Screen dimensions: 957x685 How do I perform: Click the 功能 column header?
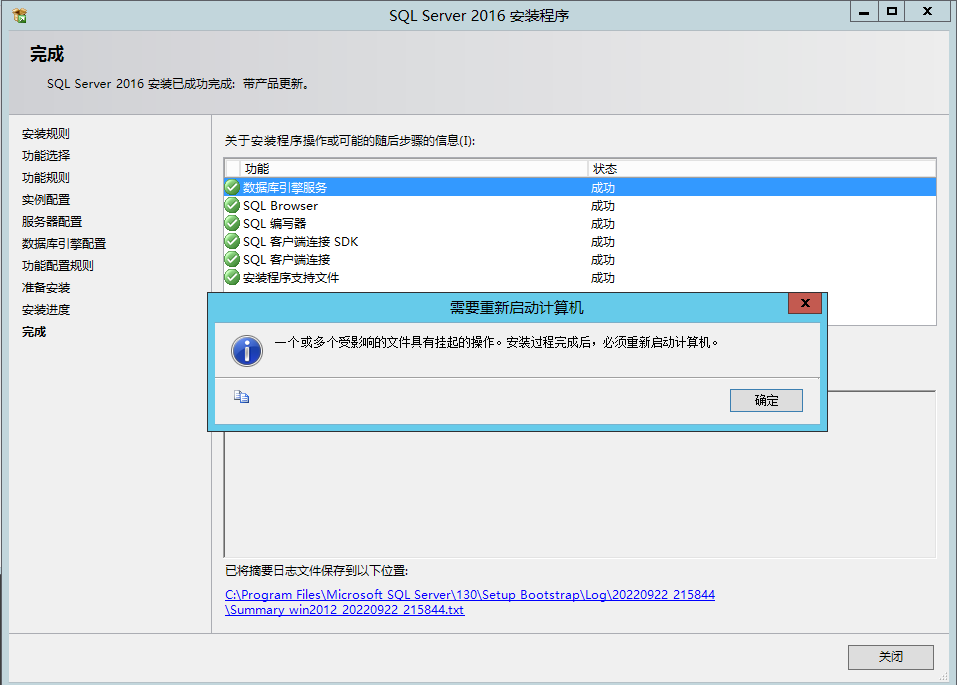tap(414, 169)
